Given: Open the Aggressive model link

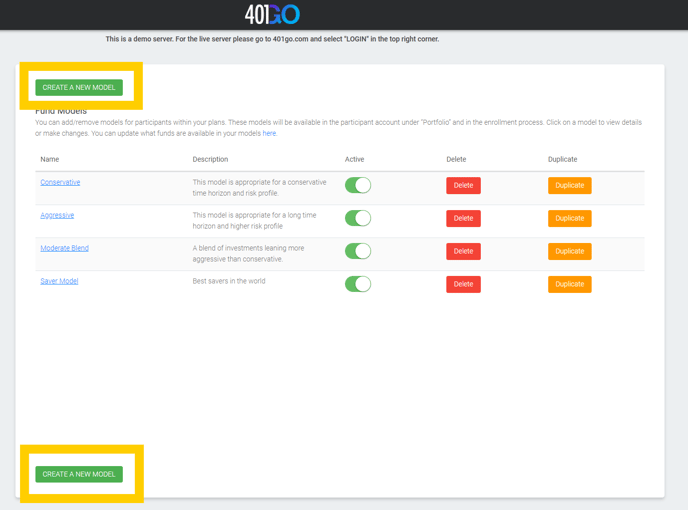Looking at the screenshot, I should (57, 215).
